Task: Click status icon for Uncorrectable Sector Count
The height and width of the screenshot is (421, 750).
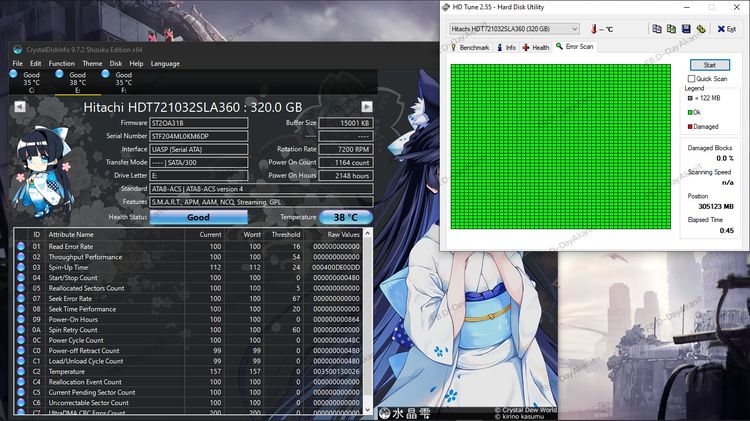Action: 21,403
